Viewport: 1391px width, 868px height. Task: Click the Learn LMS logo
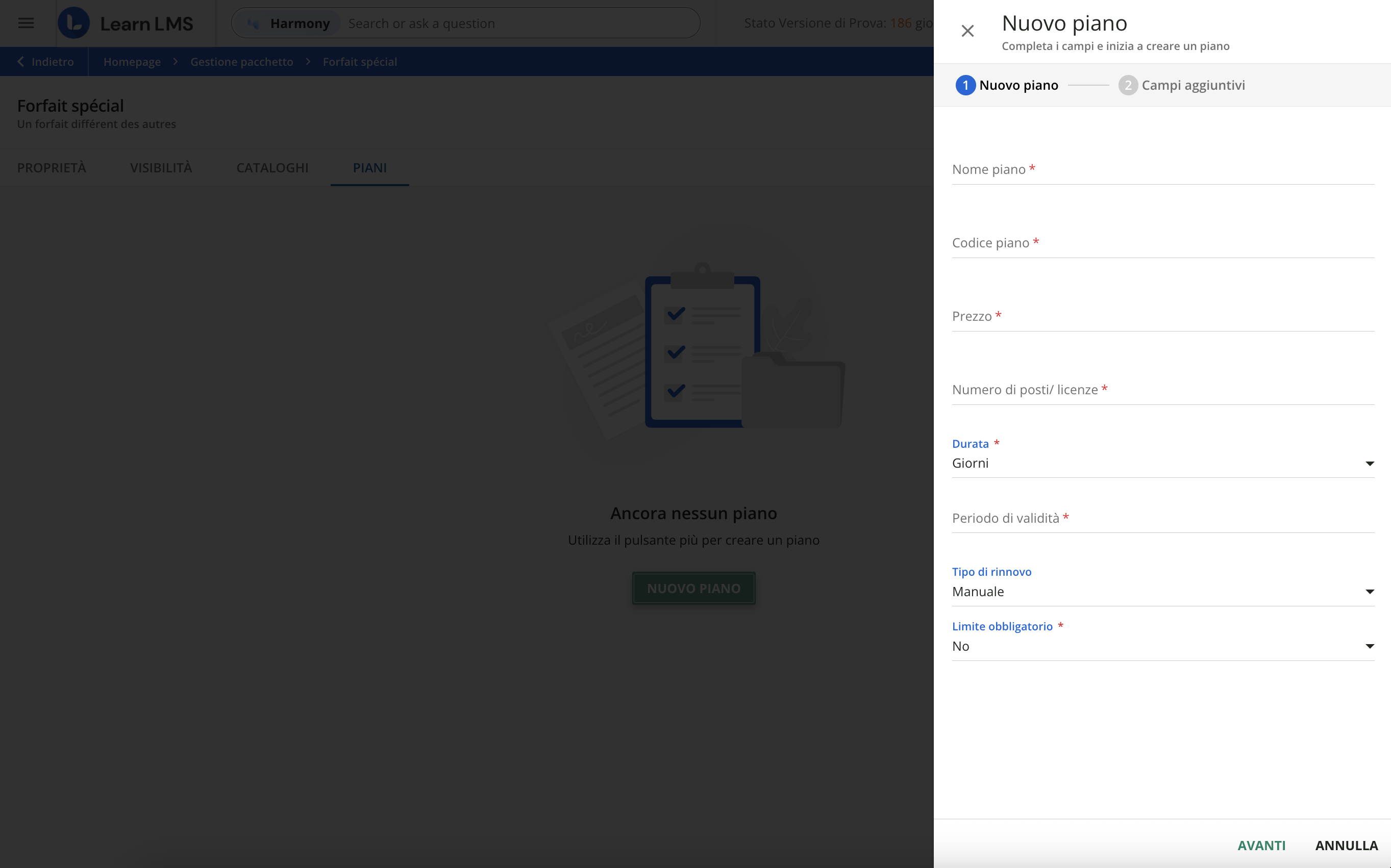126,23
